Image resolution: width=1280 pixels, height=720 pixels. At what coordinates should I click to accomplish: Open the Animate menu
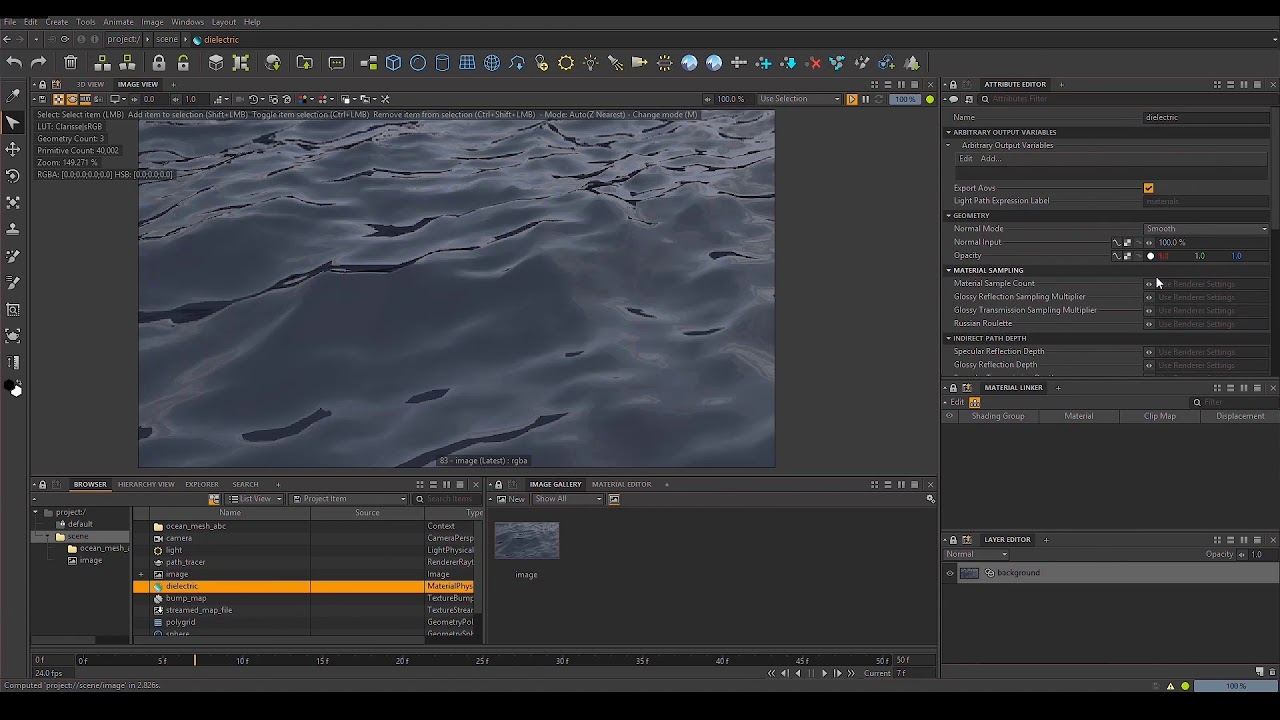coord(118,22)
